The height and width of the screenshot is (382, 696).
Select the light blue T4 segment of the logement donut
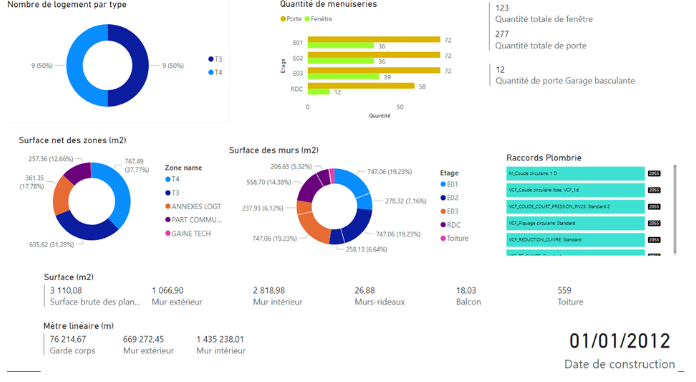pyautogui.click(x=75, y=66)
